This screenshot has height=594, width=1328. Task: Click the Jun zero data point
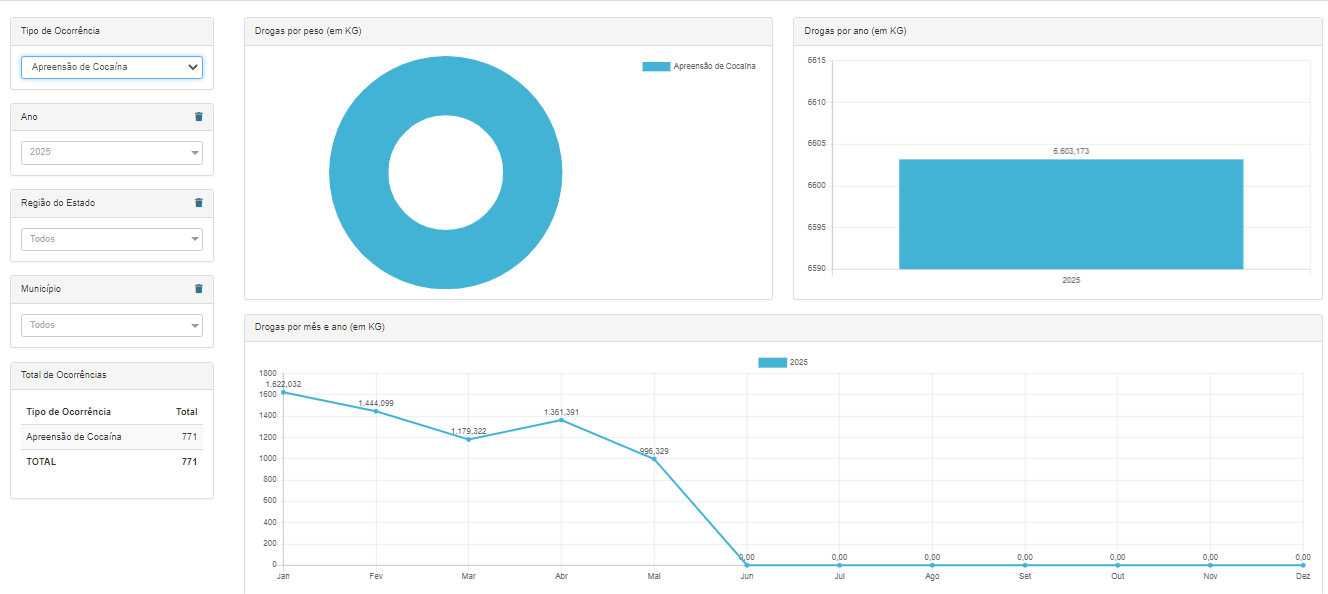pos(747,565)
